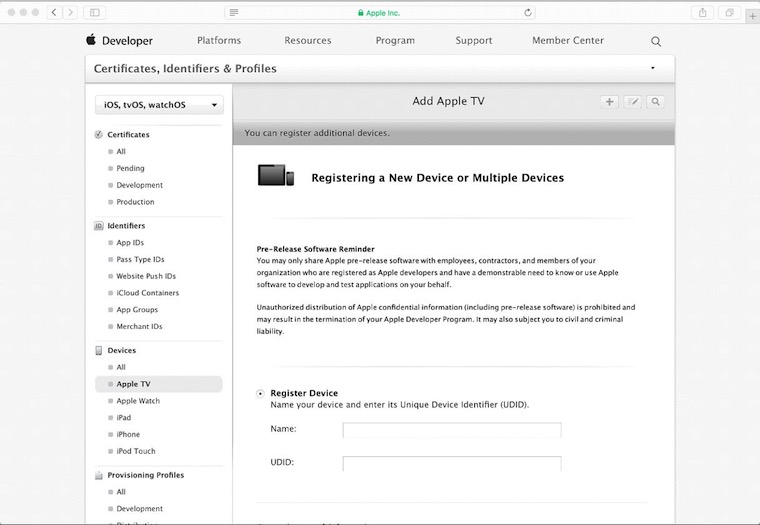The image size is (760, 525).
Task: Click the Developer home link
Action: (127, 41)
